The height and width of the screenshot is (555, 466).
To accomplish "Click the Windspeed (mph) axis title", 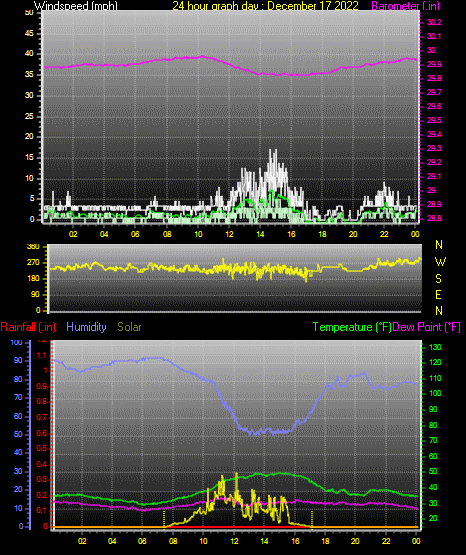I will pos(75,6).
